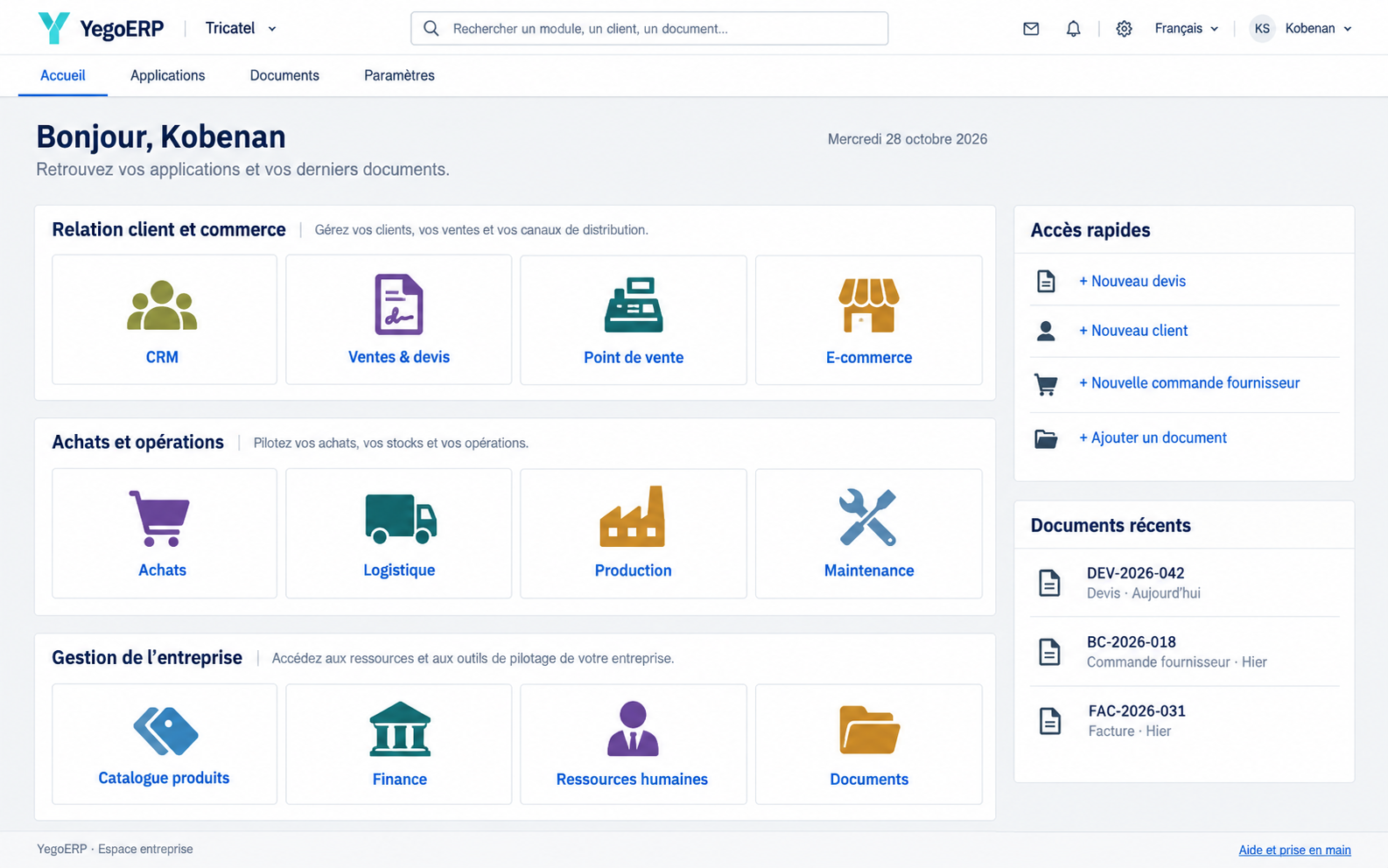The height and width of the screenshot is (868, 1388).
Task: Launch the Point de vente cash register icon
Action: point(634,304)
